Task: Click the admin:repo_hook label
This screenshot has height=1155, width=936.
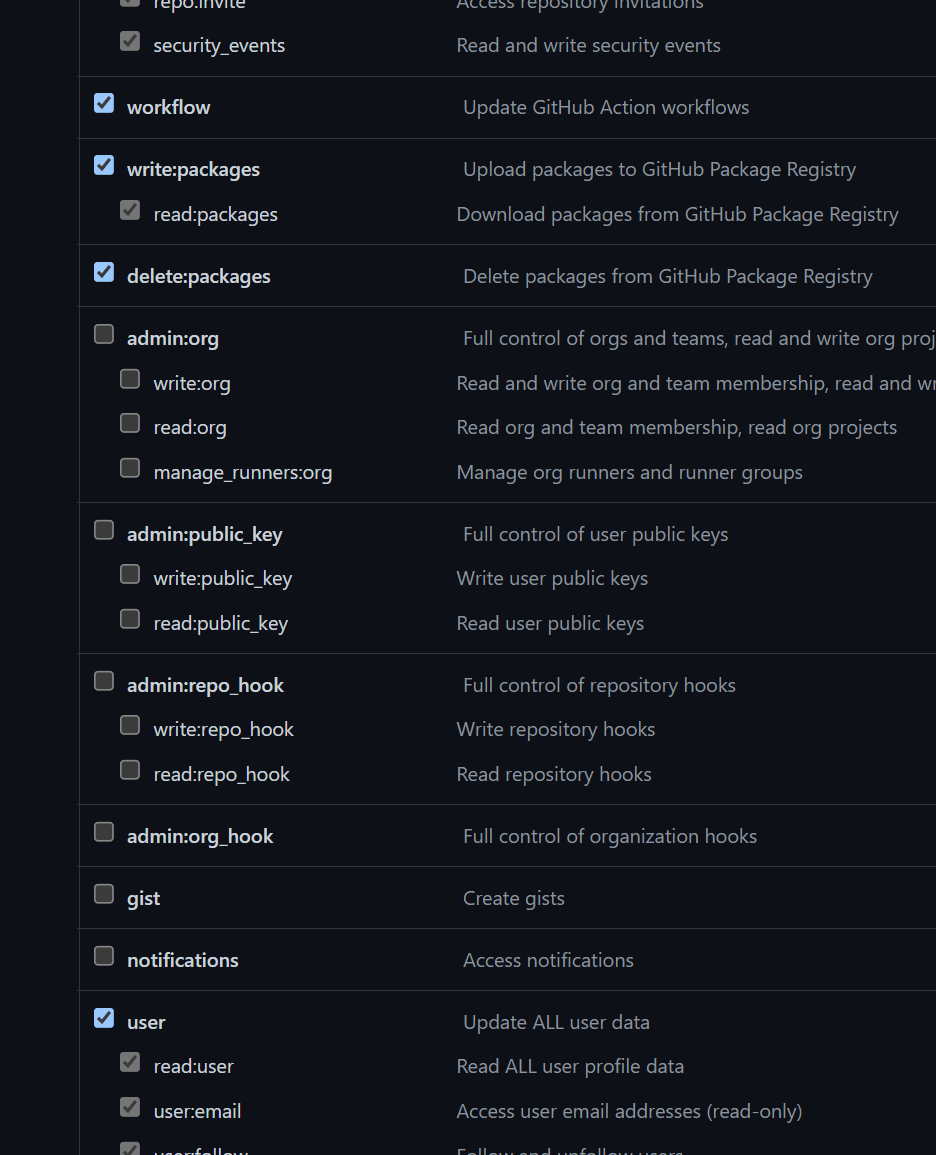Action: (x=205, y=686)
